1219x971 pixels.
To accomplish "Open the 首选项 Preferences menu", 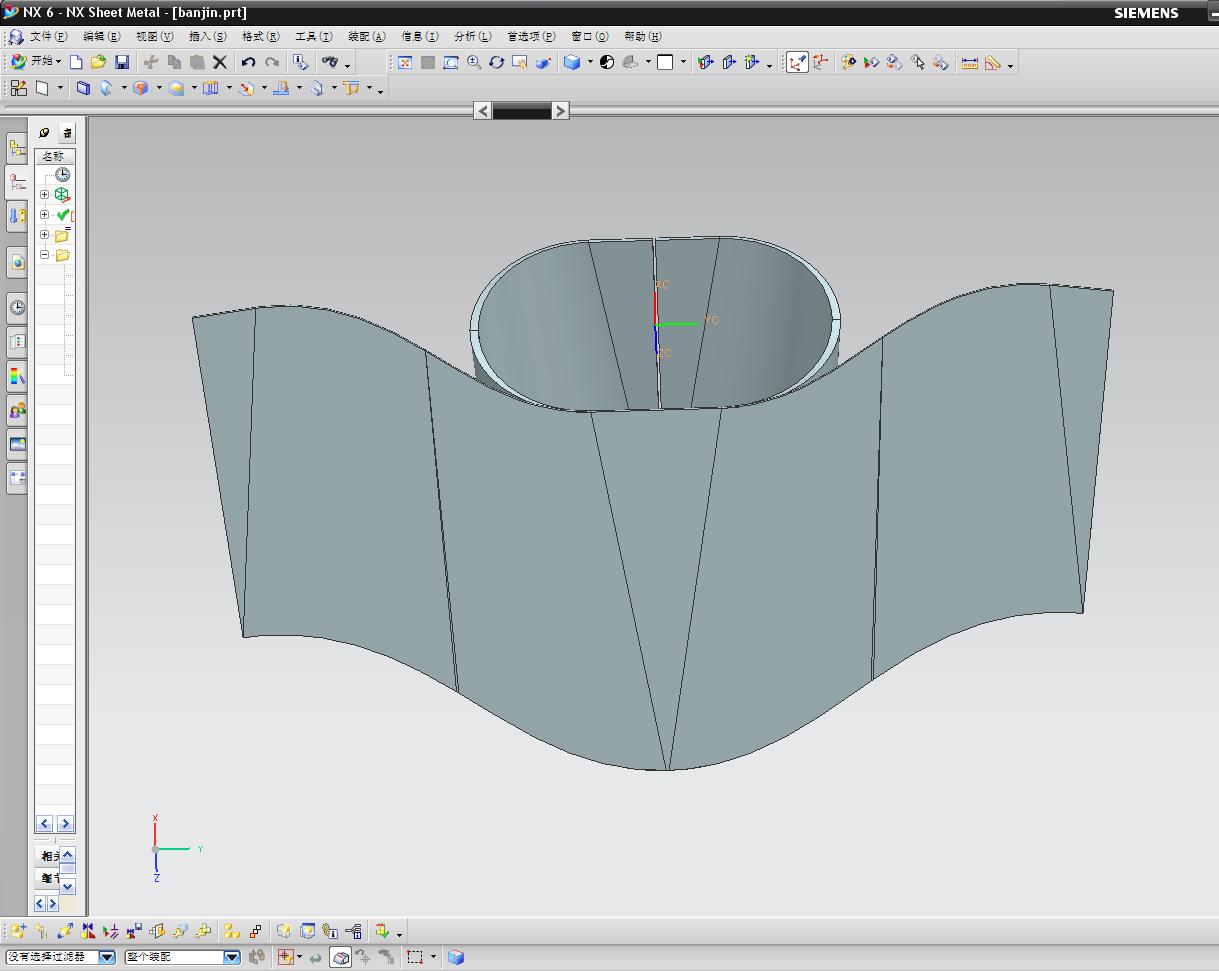I will pos(531,37).
